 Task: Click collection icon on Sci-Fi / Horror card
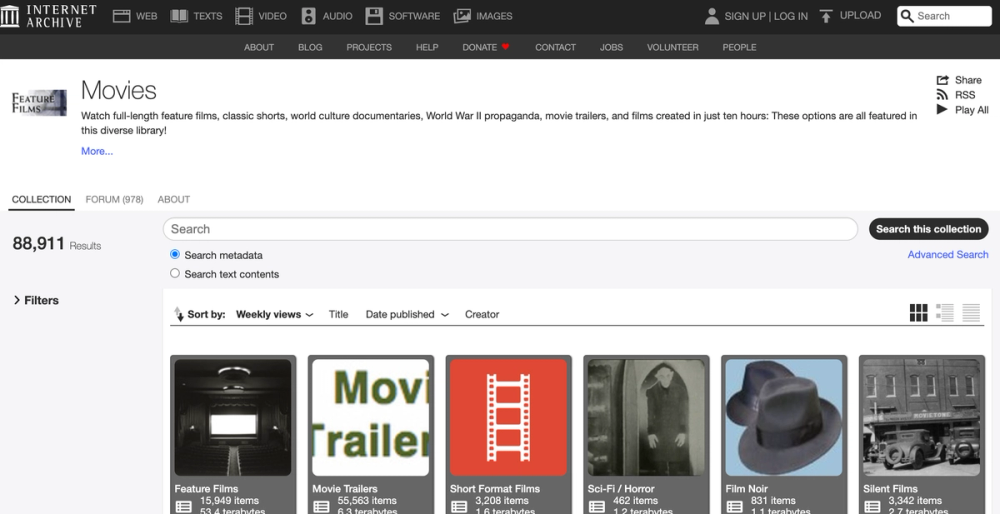pos(597,506)
